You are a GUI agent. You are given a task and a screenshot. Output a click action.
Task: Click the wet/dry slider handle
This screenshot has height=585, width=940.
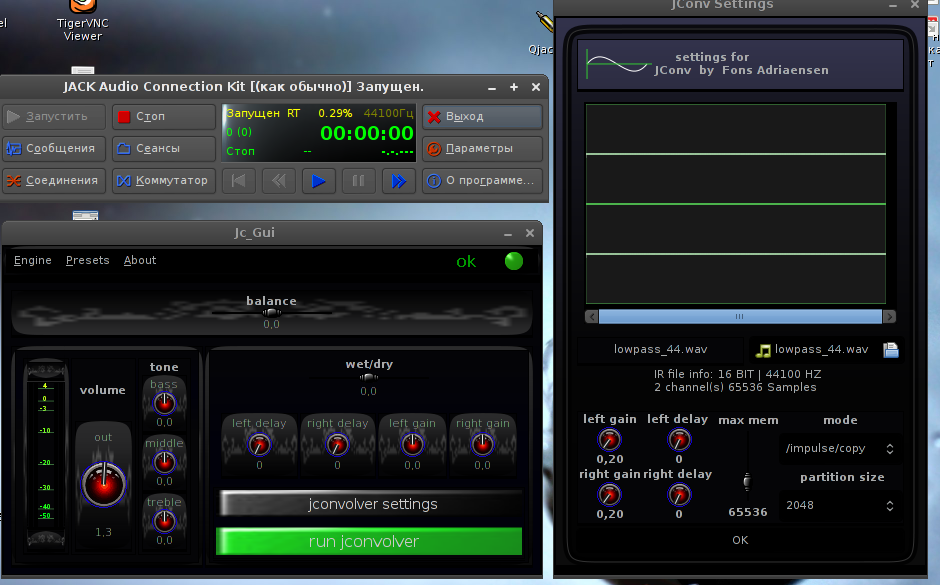point(368,377)
